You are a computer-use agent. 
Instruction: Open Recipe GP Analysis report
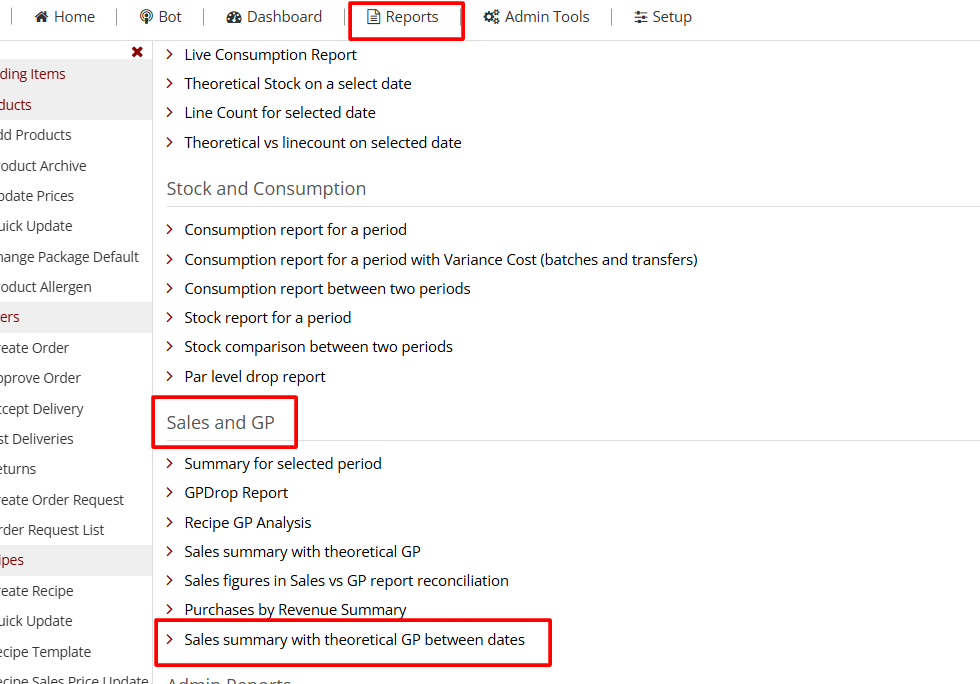247,523
